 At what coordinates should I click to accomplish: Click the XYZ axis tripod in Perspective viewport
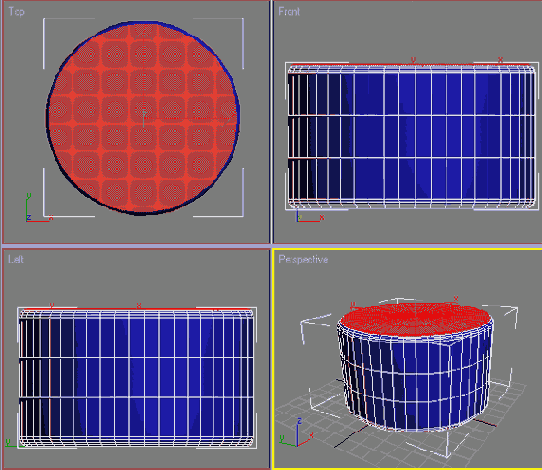pyautogui.click(x=297, y=435)
